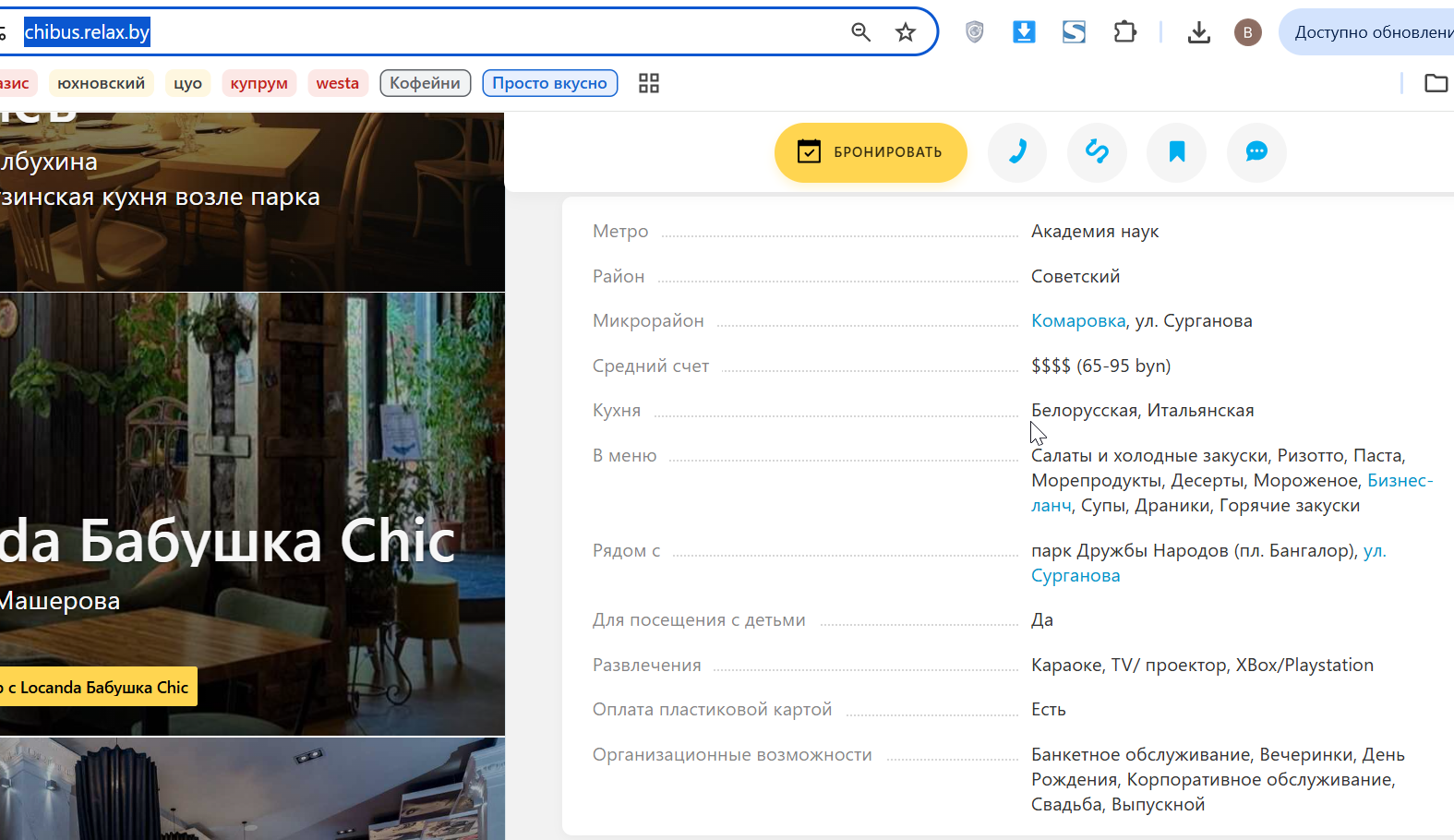Click the phone call icon

click(x=1017, y=152)
